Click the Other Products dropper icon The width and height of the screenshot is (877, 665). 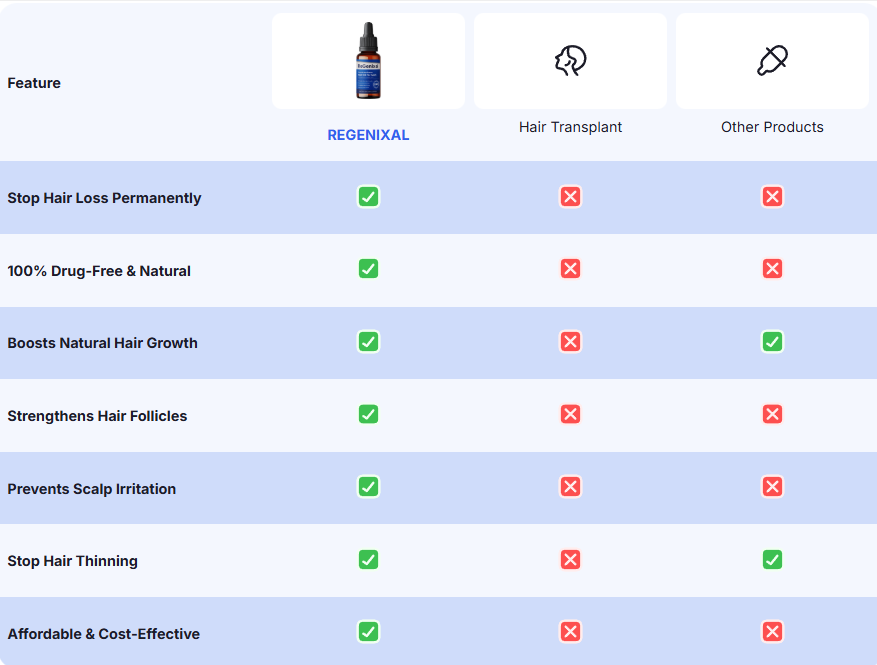[772, 61]
